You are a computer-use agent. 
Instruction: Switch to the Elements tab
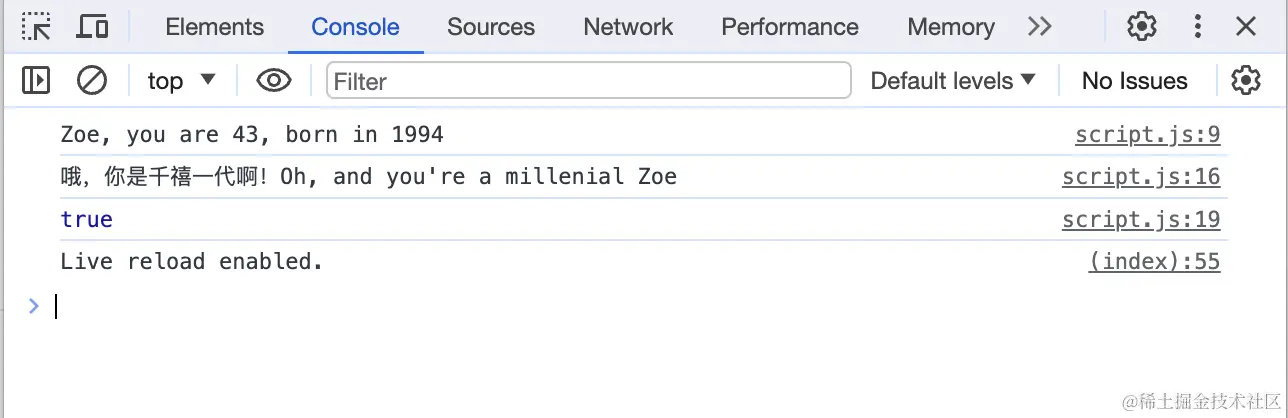(x=215, y=27)
